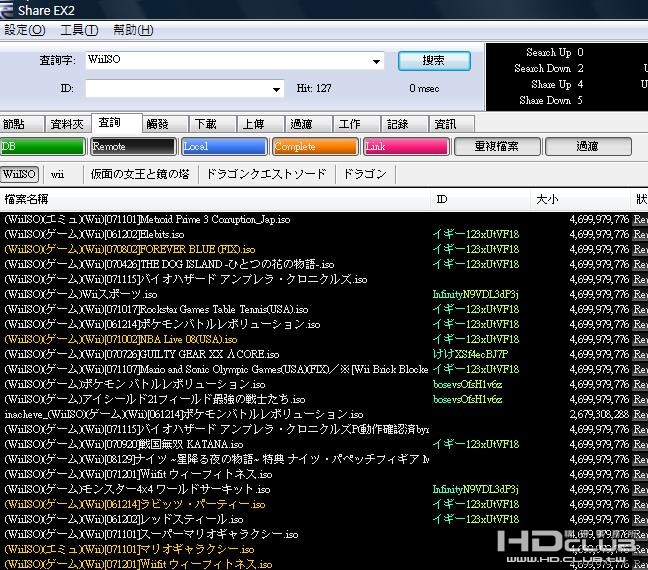Toggle the black Remote filter
This screenshot has width=648, height=570.
pyautogui.click(x=133, y=146)
